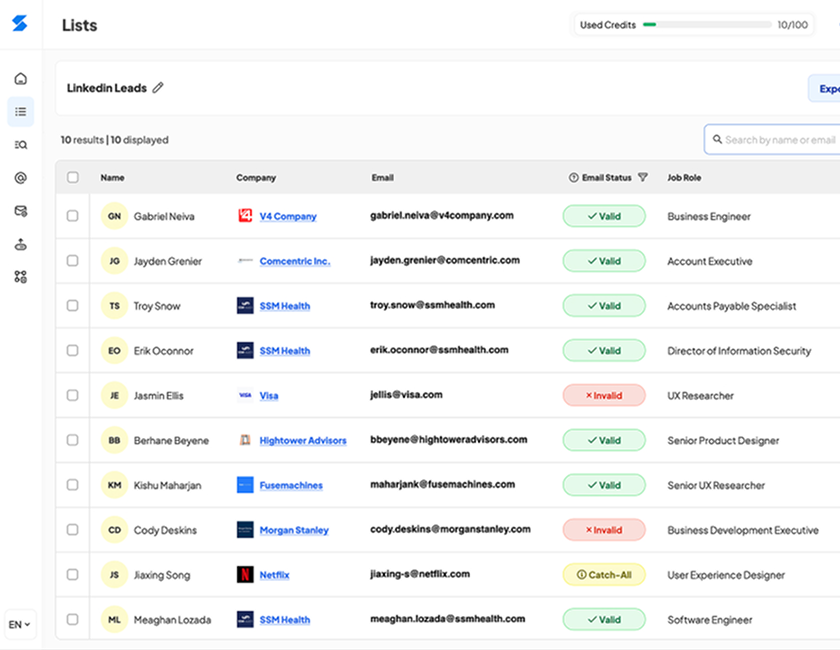Click the pencil icon beside Linkedin Leads
This screenshot has width=840, height=650.
158,88
